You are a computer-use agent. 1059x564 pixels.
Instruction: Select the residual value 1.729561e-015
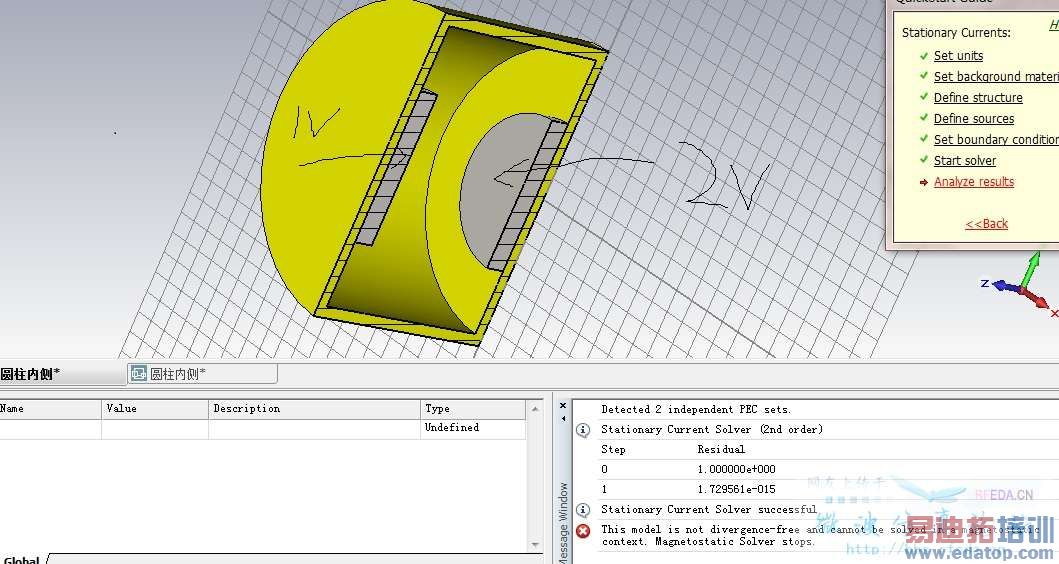736,489
